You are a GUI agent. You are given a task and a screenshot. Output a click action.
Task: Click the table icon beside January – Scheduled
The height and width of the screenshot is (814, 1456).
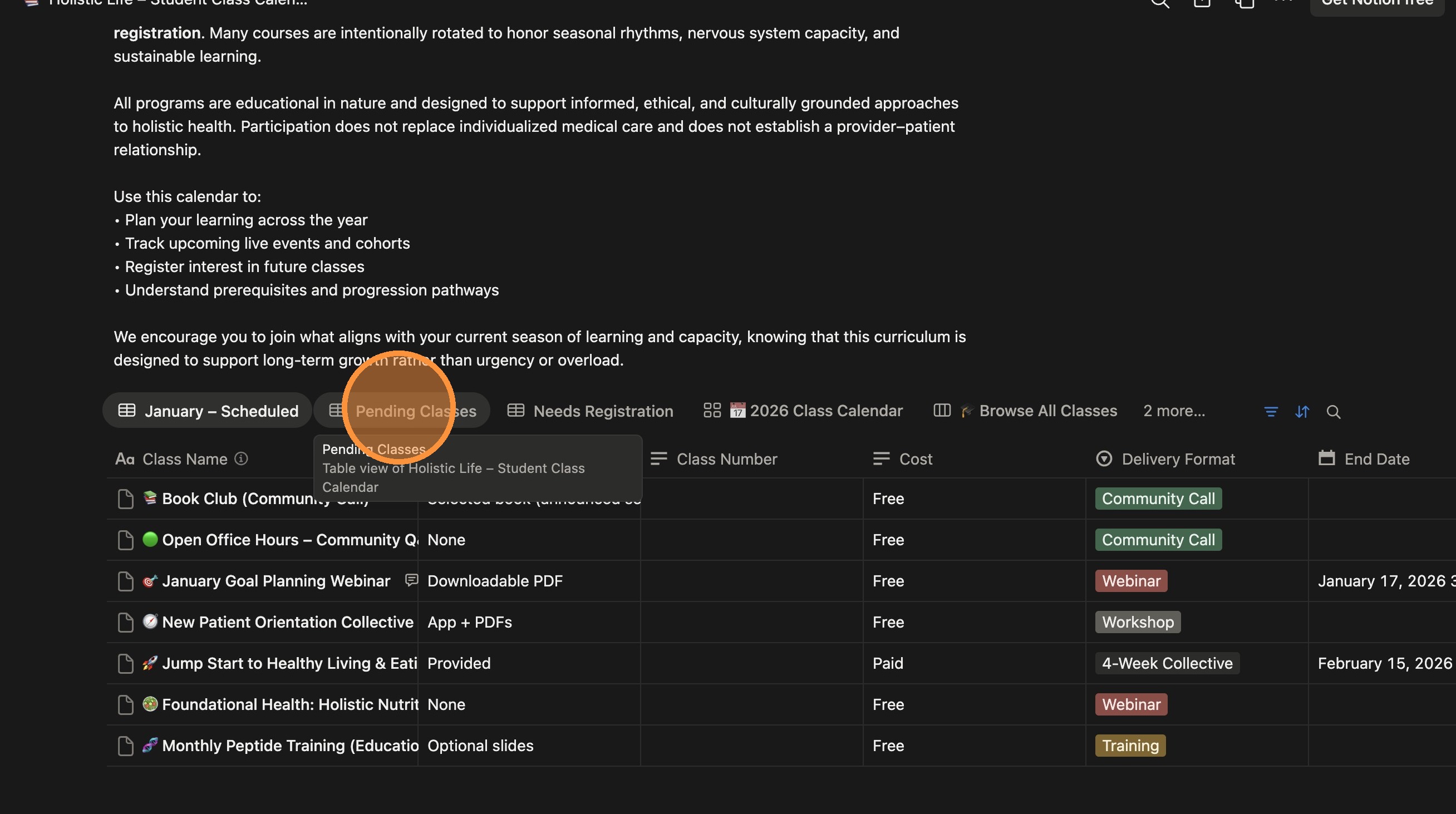pos(126,411)
